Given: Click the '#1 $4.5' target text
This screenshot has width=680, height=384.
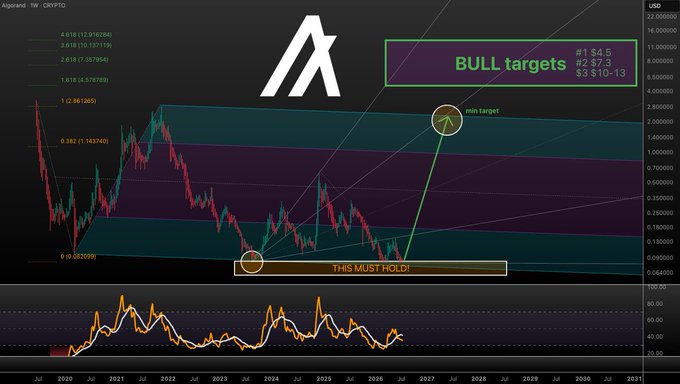Looking at the screenshot, I should pyautogui.click(x=593, y=53).
